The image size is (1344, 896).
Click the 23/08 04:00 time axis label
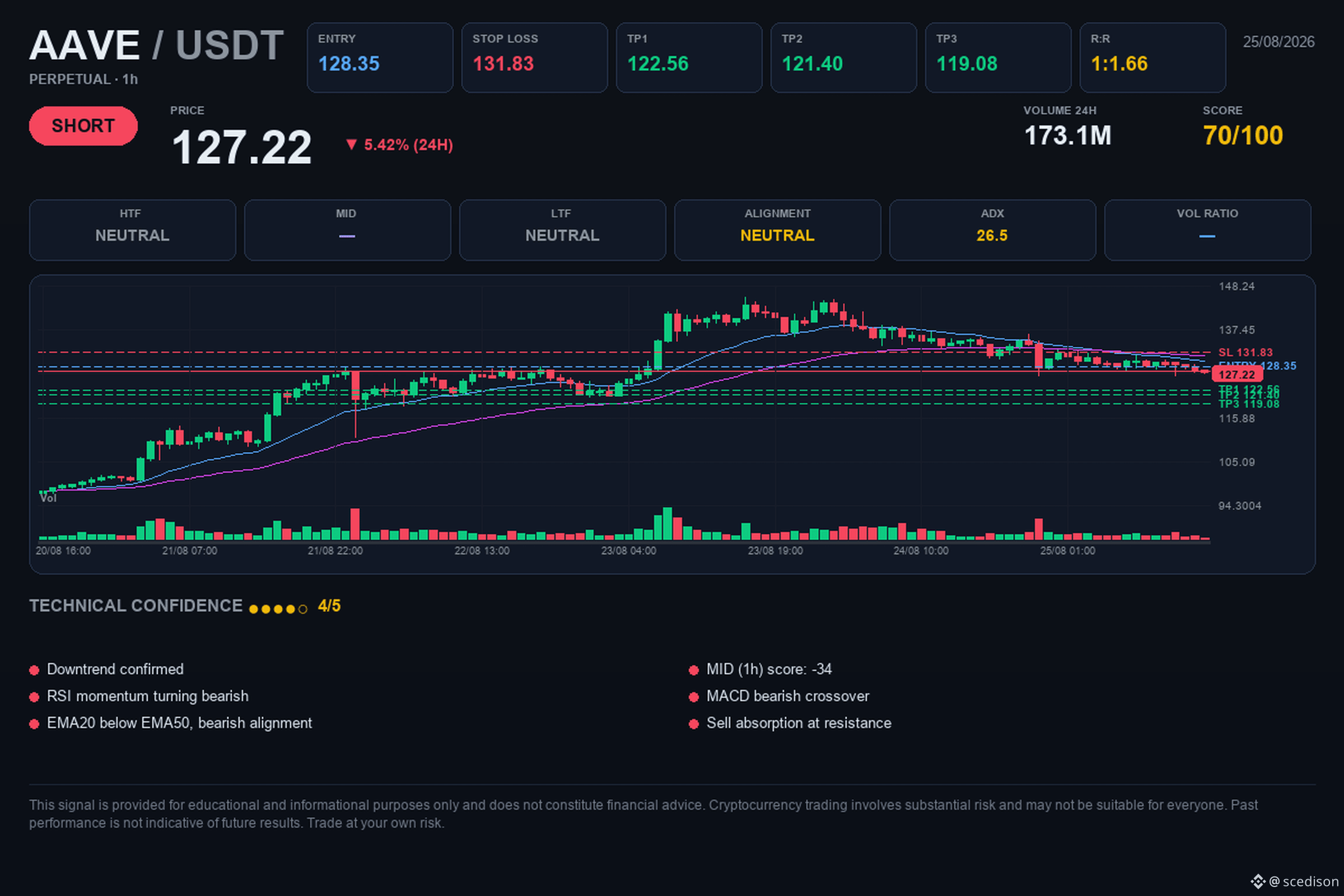point(628,551)
